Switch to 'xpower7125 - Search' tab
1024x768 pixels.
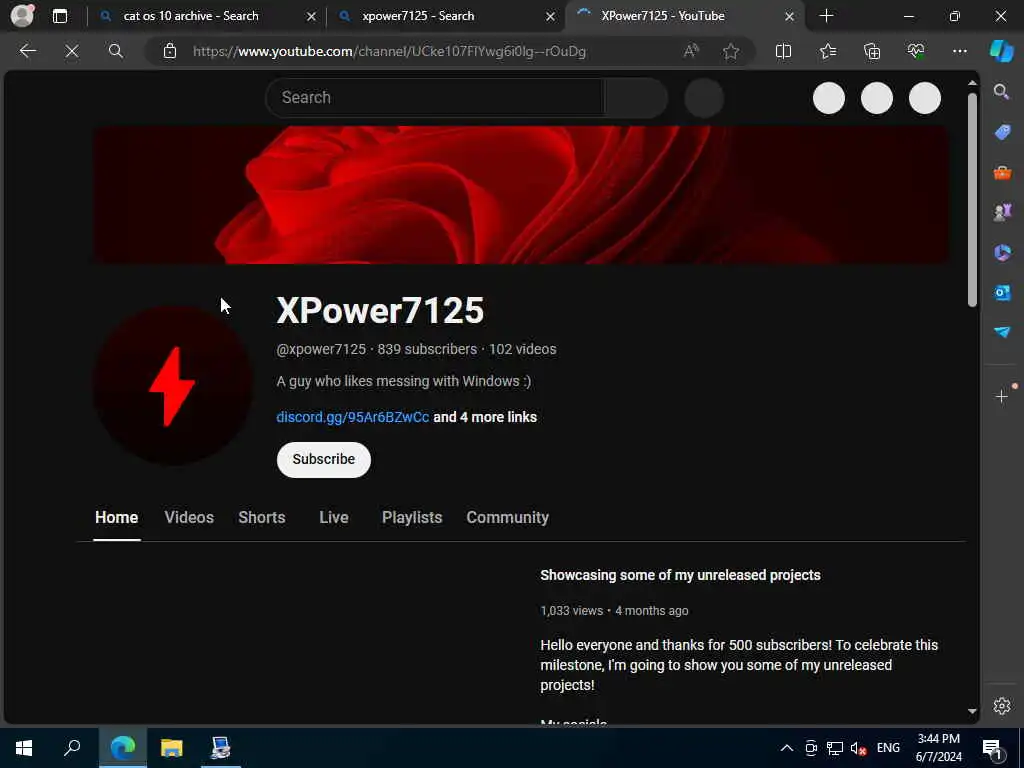coord(418,16)
